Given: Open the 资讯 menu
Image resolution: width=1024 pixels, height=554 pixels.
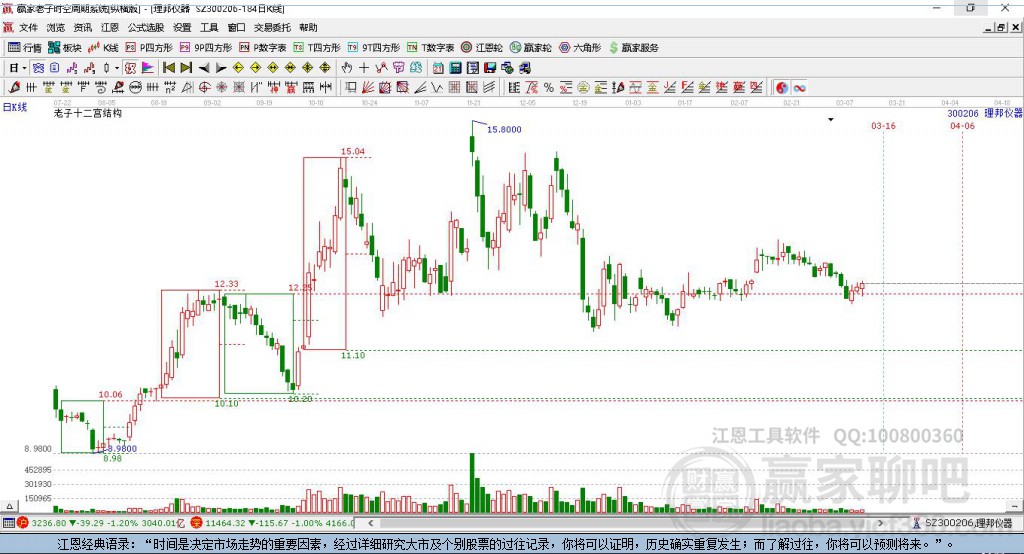Looking at the screenshot, I should click(82, 27).
